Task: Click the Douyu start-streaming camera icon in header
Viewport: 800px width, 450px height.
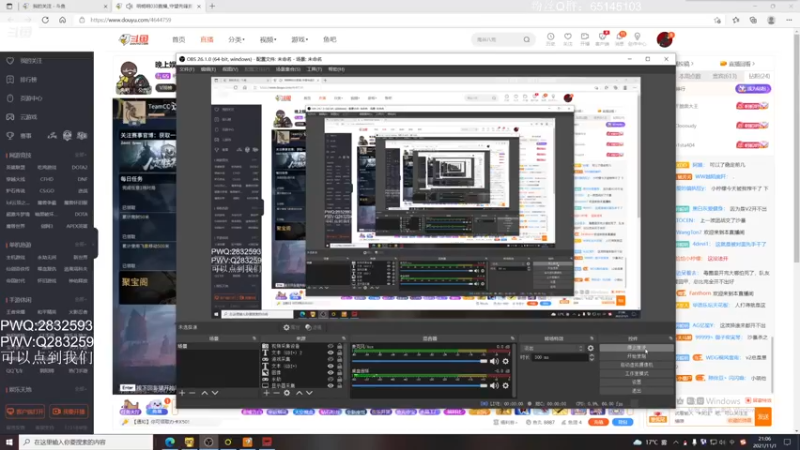Action: (585, 37)
